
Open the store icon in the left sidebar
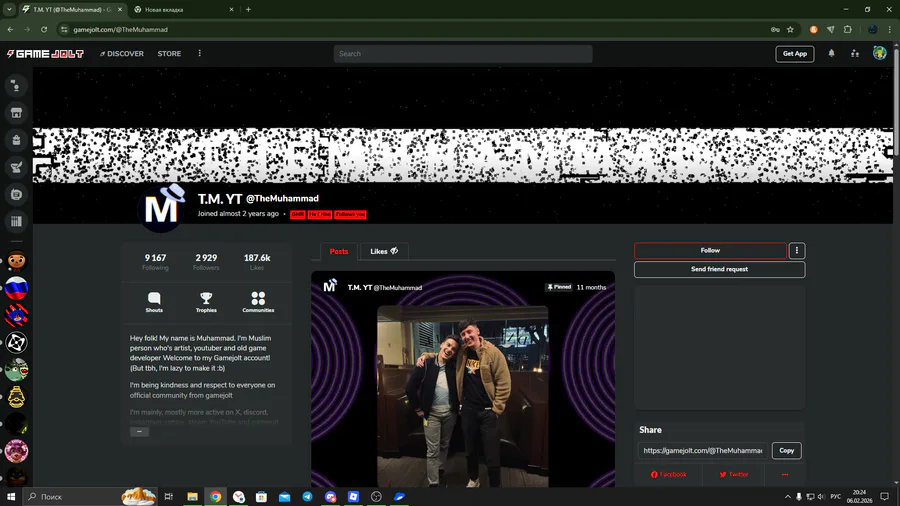pos(16,113)
